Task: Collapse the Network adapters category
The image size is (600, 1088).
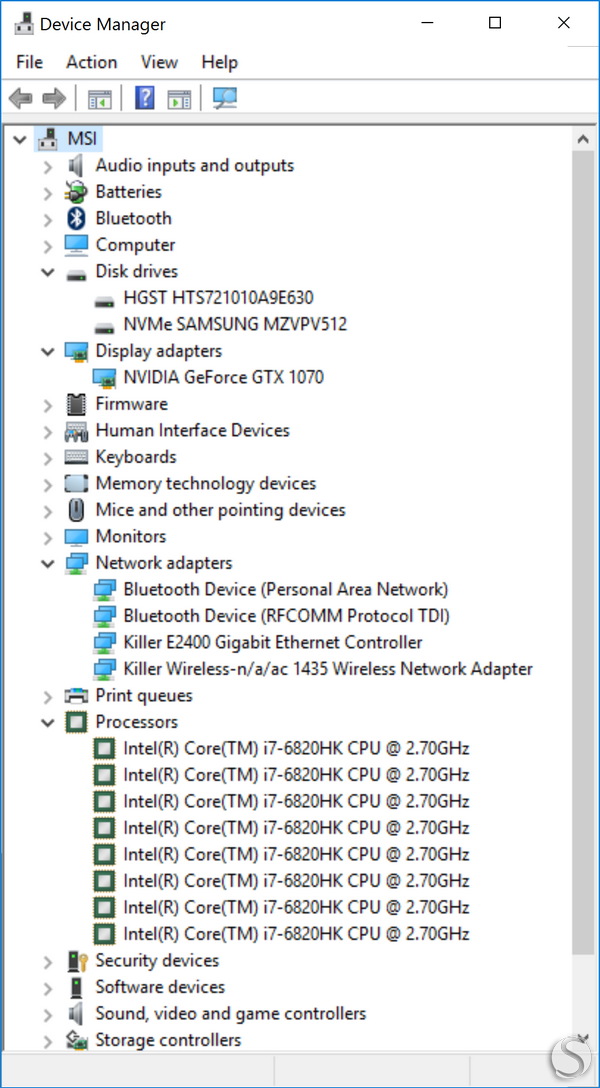Action: pyautogui.click(x=47, y=563)
